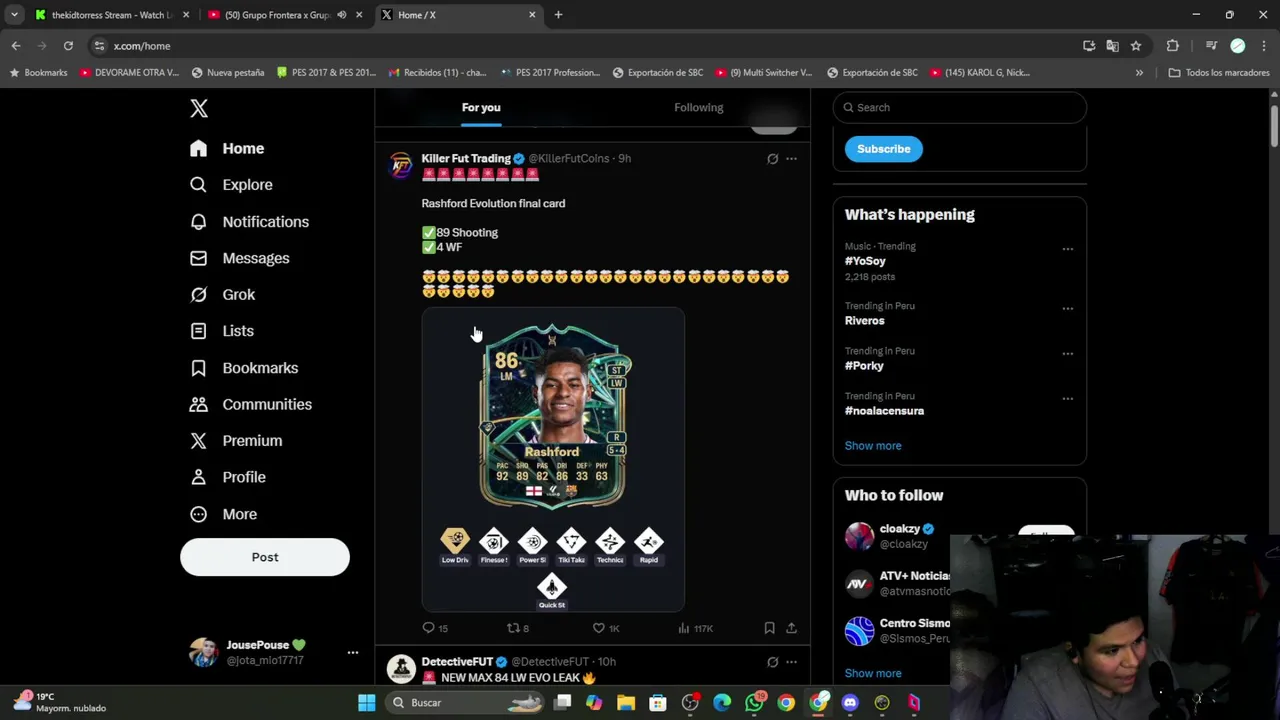Screen dimensions: 1280x720
Task: Click the Subscribe button
Action: pyautogui.click(x=883, y=149)
